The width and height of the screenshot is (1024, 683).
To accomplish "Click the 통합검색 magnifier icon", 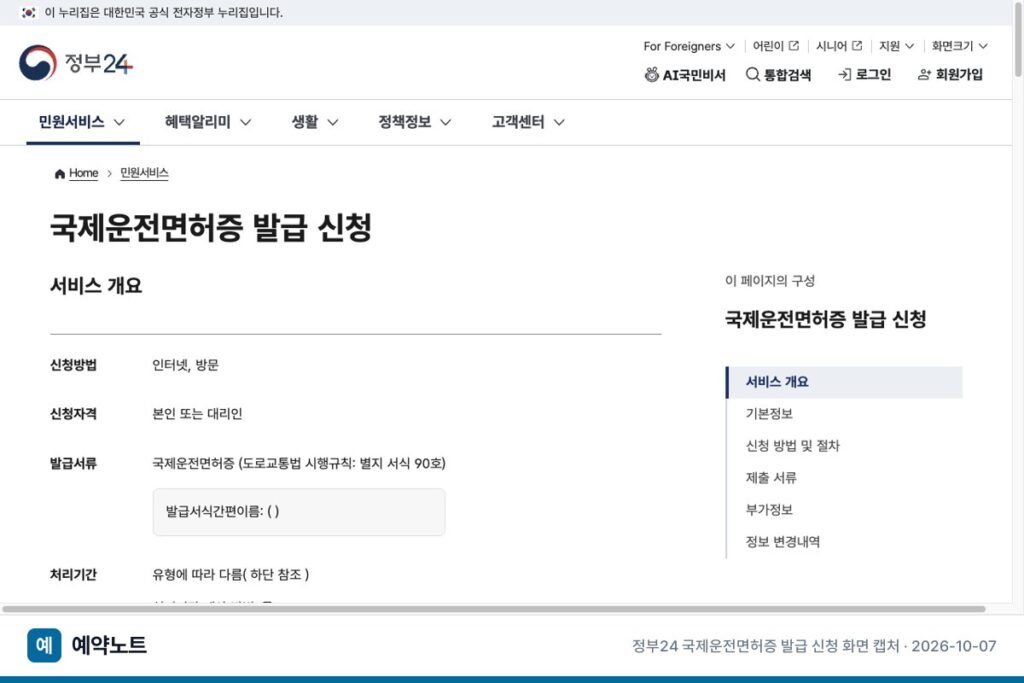I will pos(752,74).
